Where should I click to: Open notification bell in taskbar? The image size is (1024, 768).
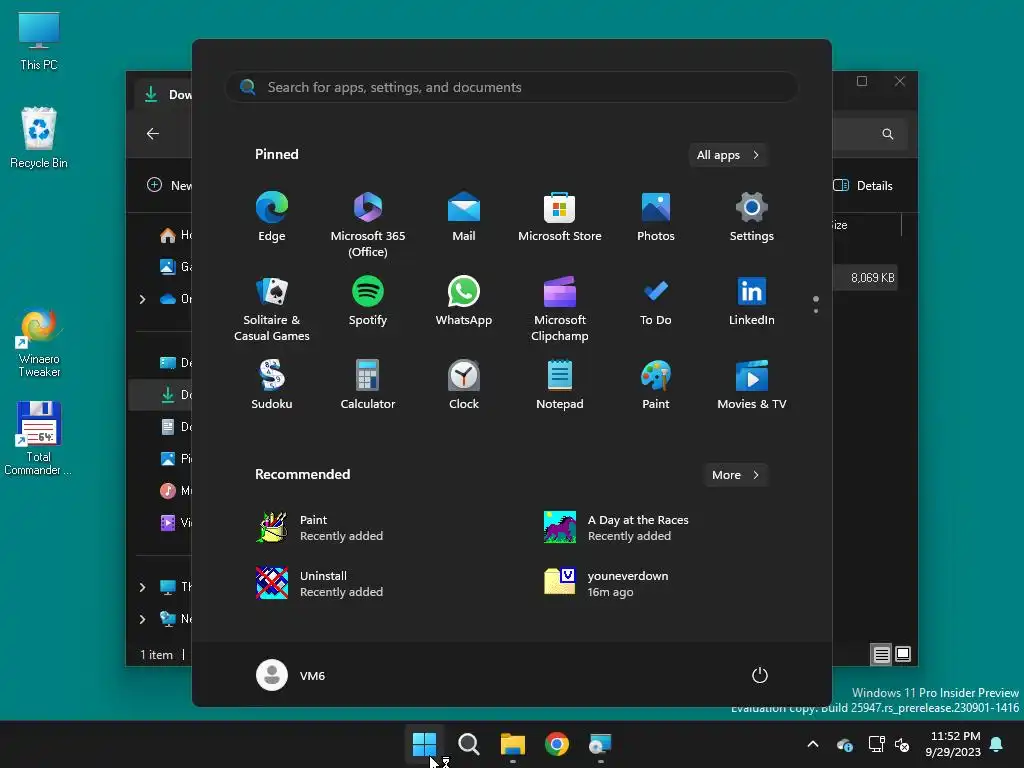(997, 744)
